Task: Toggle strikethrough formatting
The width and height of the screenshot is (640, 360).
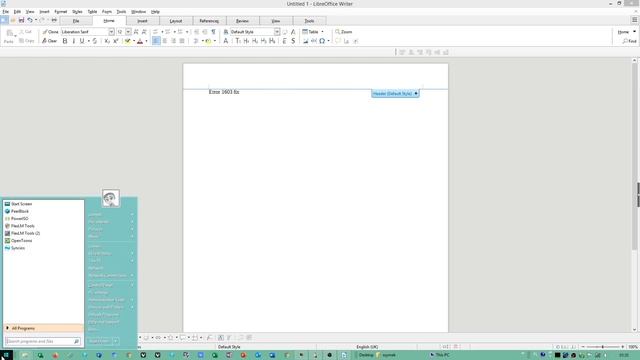Action: tap(95, 41)
